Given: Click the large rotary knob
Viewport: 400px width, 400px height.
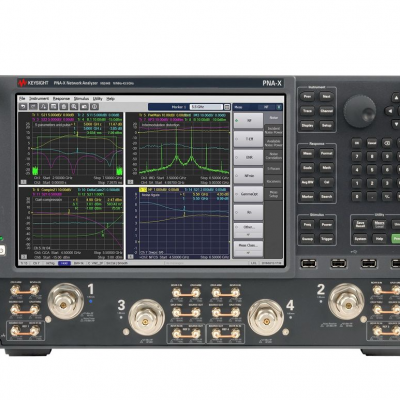Looking at the screenshot, I should click(360, 111).
